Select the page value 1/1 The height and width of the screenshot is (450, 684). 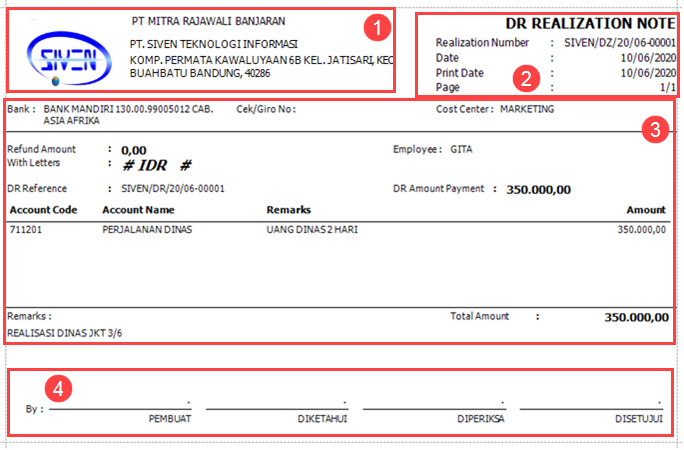tap(667, 87)
